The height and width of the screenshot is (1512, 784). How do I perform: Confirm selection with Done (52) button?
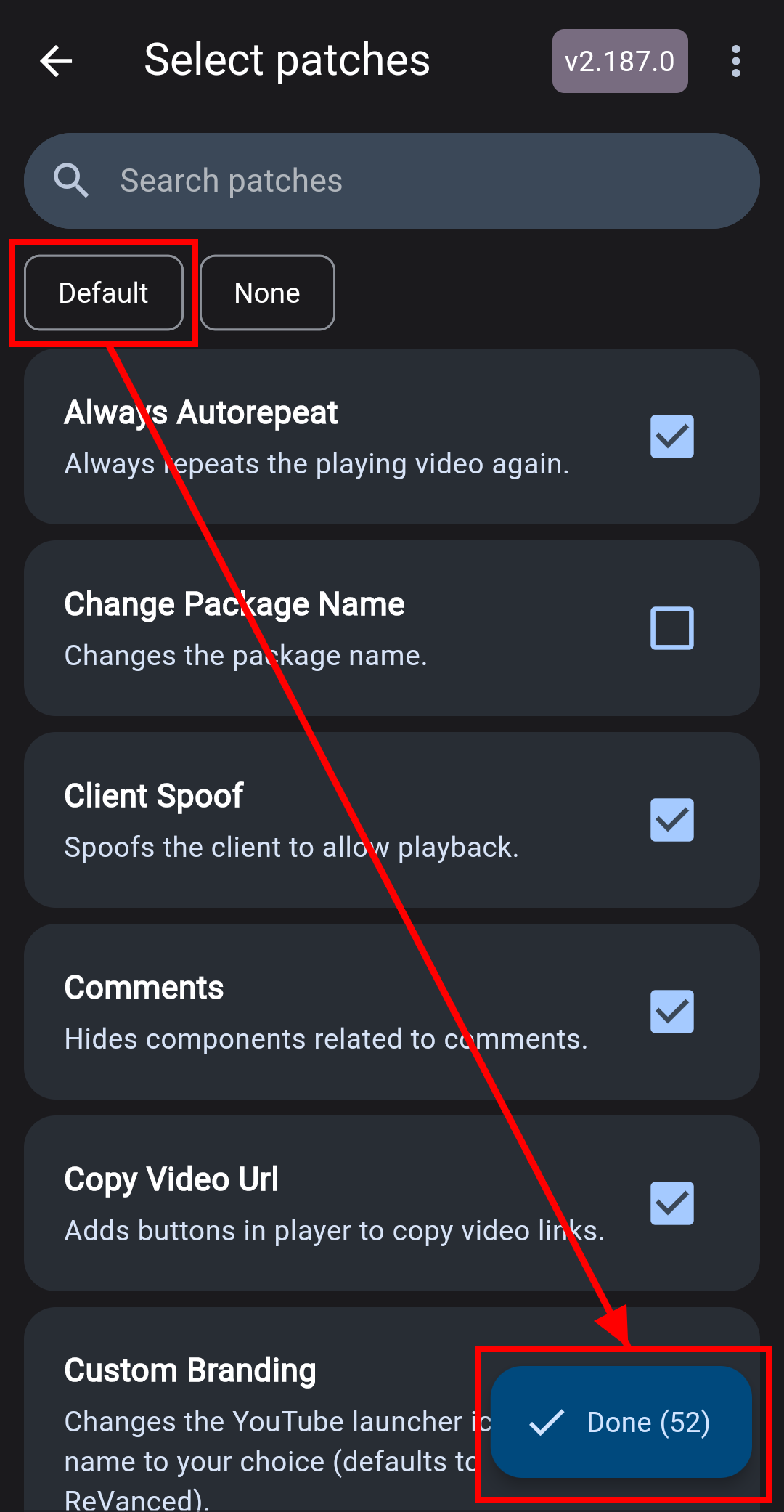point(621,1422)
